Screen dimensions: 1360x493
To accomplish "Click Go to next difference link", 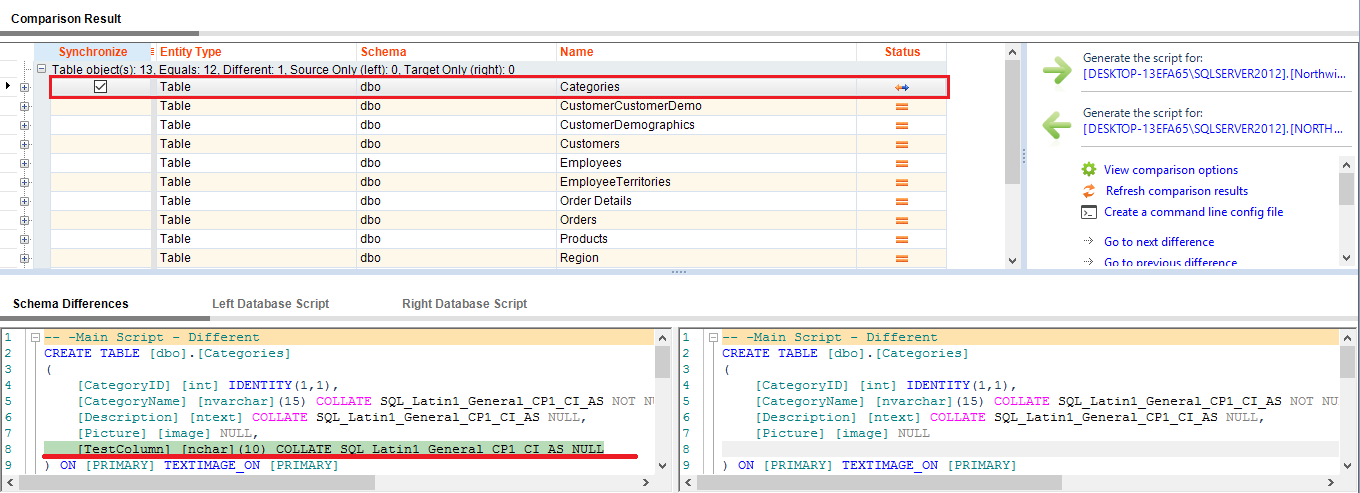I will (1159, 242).
